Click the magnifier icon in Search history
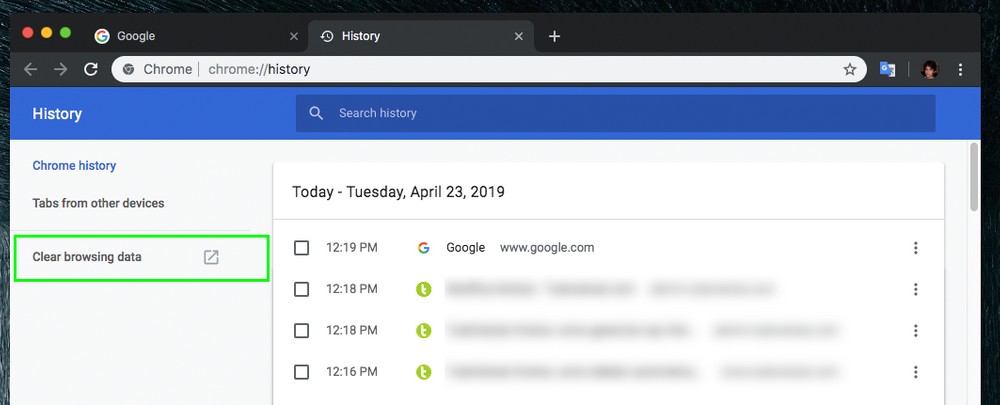The image size is (1000, 405). [x=317, y=113]
